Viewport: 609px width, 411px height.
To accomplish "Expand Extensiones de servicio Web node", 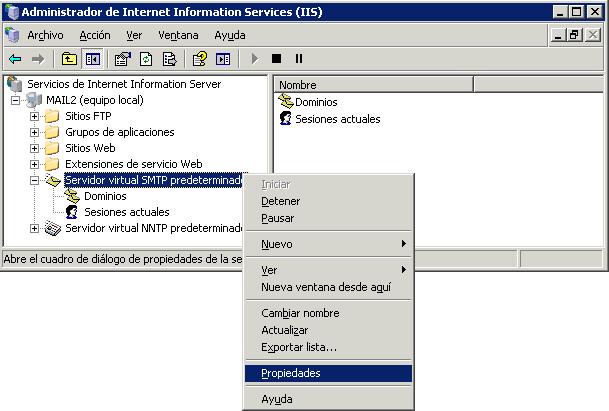I will [x=34, y=164].
